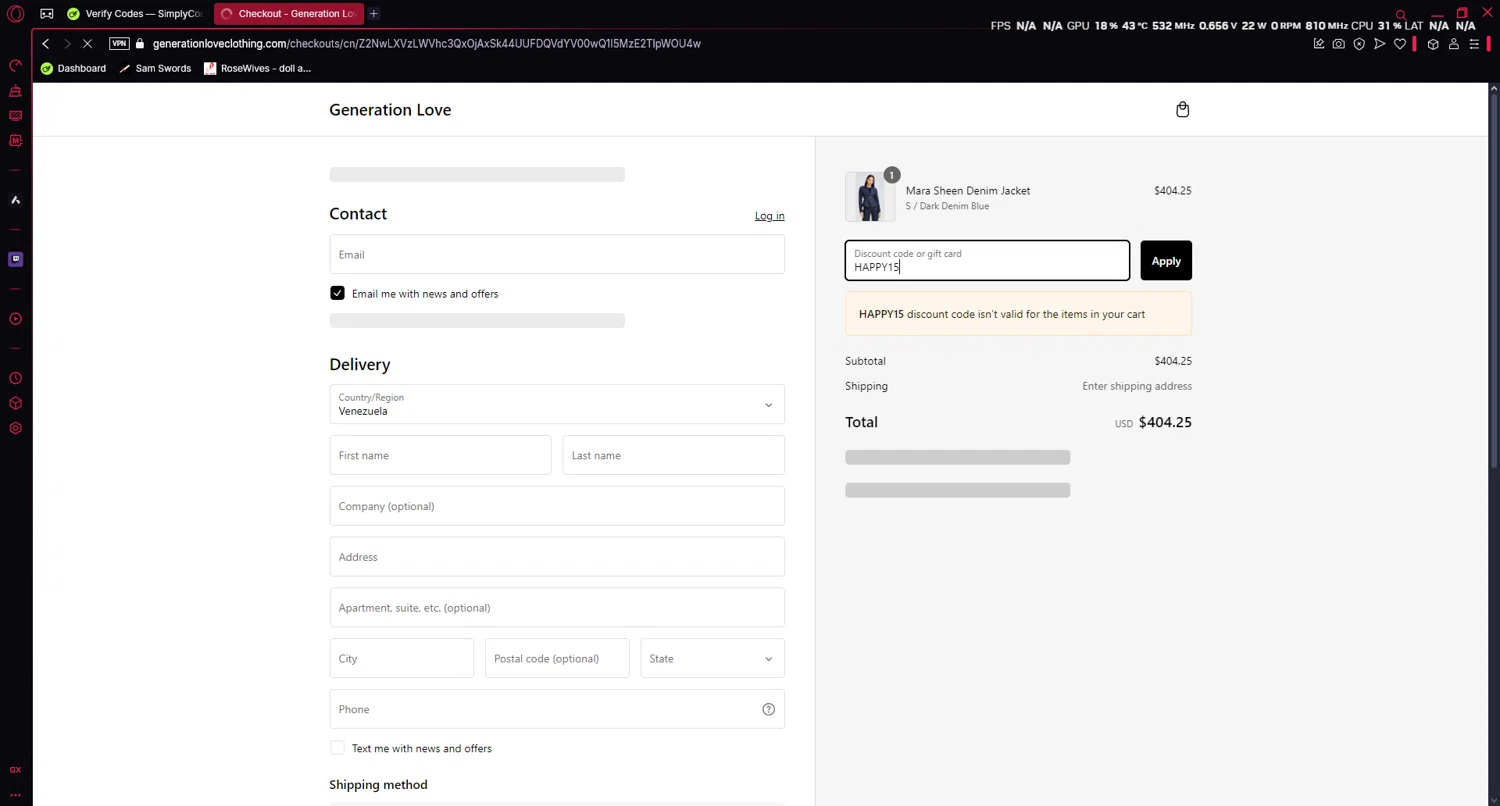Open the Aria AI sidebar icon
This screenshot has width=1500, height=806.
[15, 200]
